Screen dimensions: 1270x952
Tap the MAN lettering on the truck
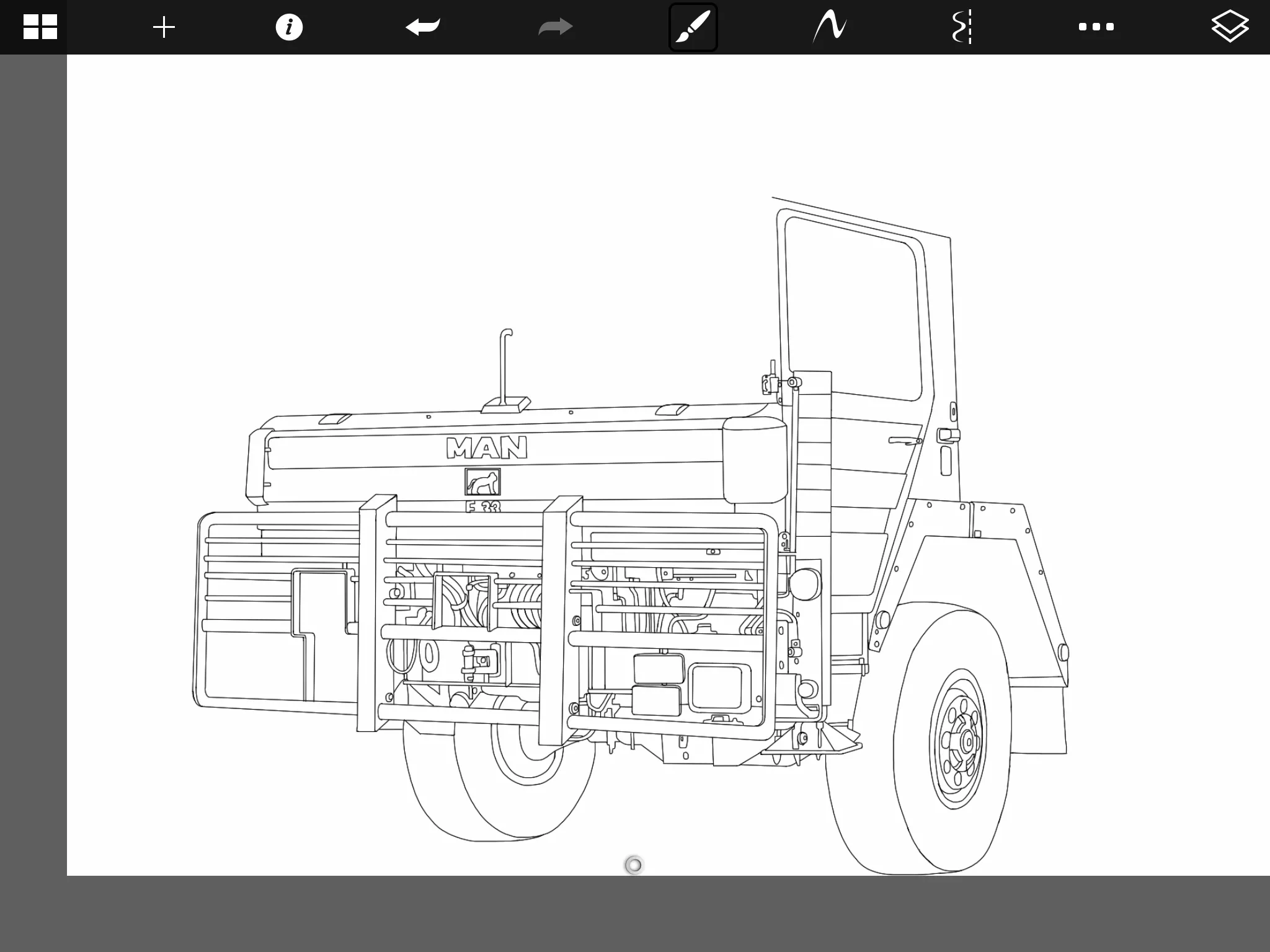(x=487, y=447)
